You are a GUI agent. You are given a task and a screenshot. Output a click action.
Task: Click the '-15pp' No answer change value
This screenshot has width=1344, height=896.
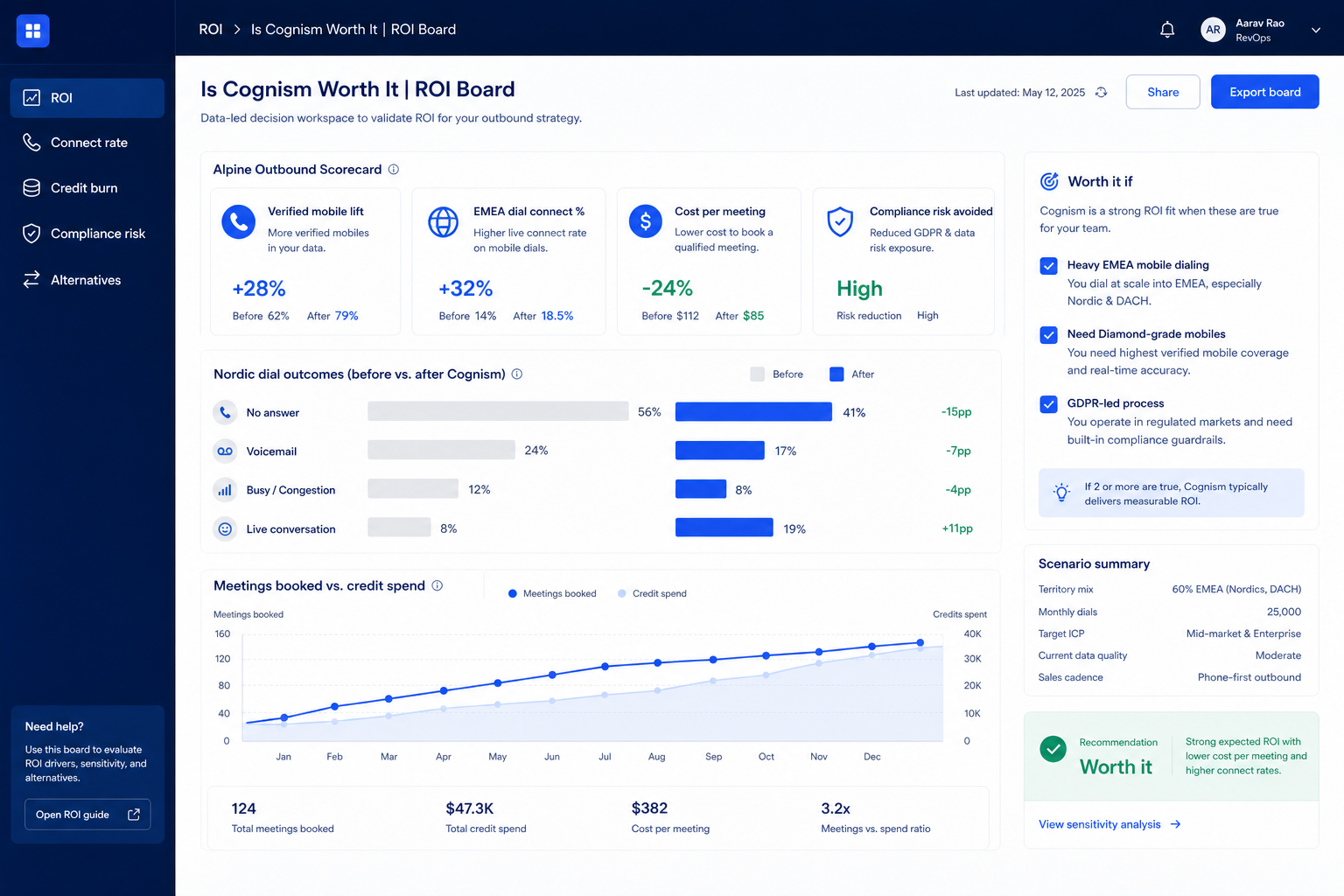click(956, 412)
